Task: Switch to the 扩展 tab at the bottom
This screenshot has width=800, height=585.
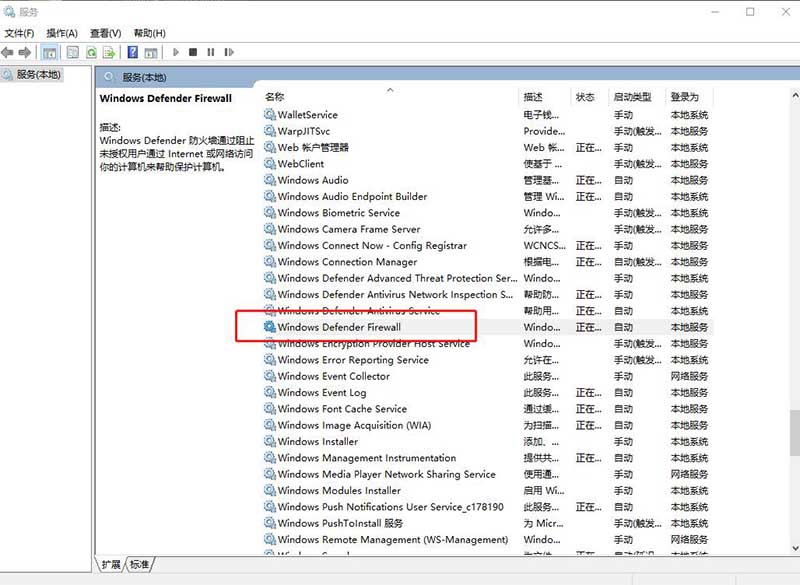Action: (x=111, y=565)
